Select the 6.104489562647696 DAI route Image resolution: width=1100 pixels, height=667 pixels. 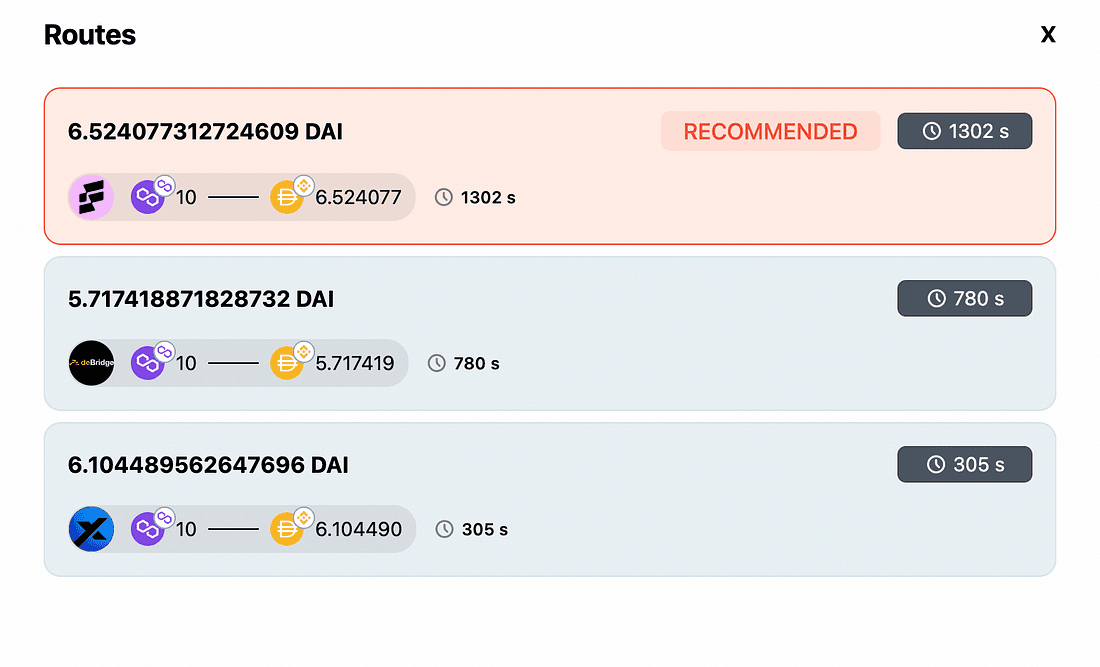point(208,464)
